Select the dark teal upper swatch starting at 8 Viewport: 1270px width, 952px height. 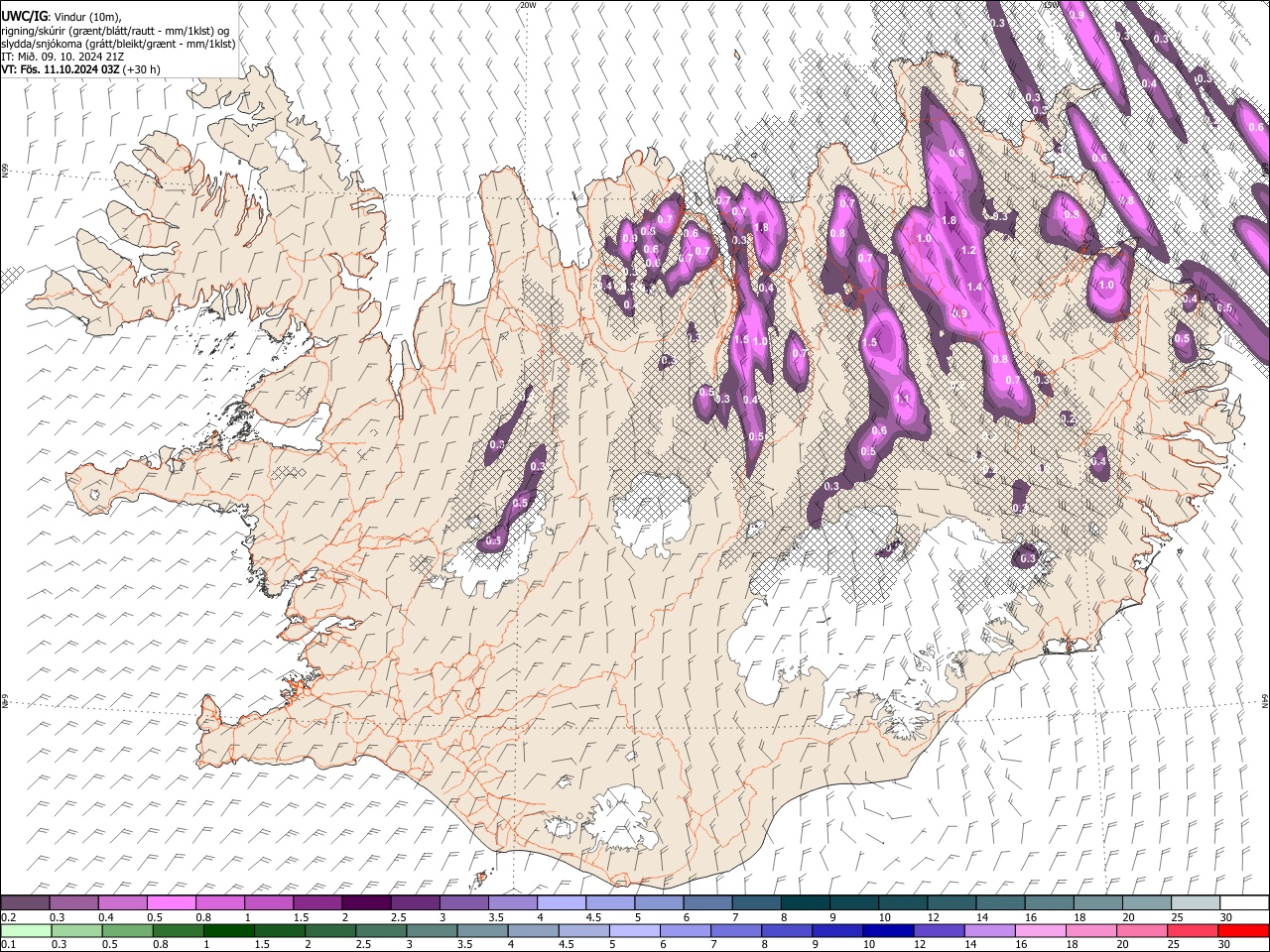[804, 903]
